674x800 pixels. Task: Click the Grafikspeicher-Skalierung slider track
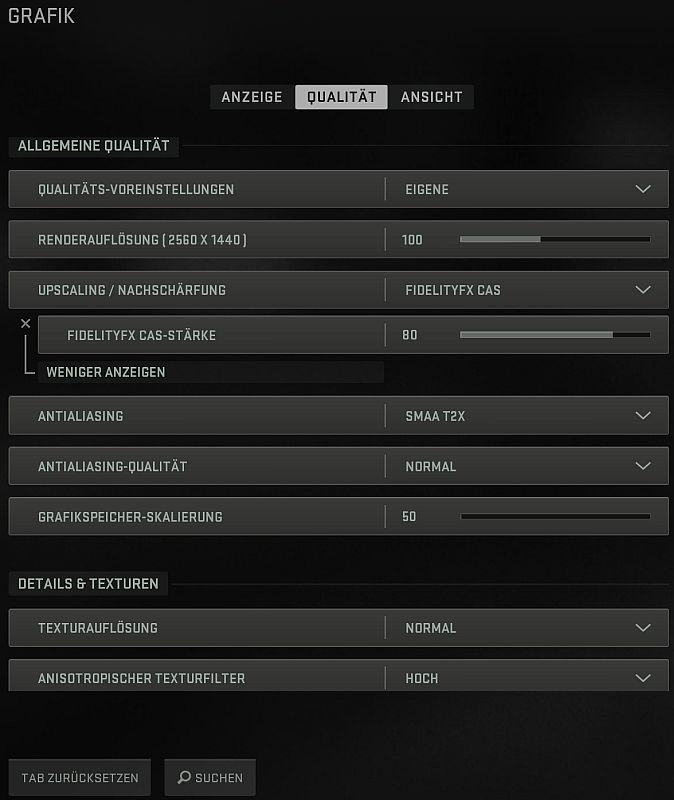(555, 516)
